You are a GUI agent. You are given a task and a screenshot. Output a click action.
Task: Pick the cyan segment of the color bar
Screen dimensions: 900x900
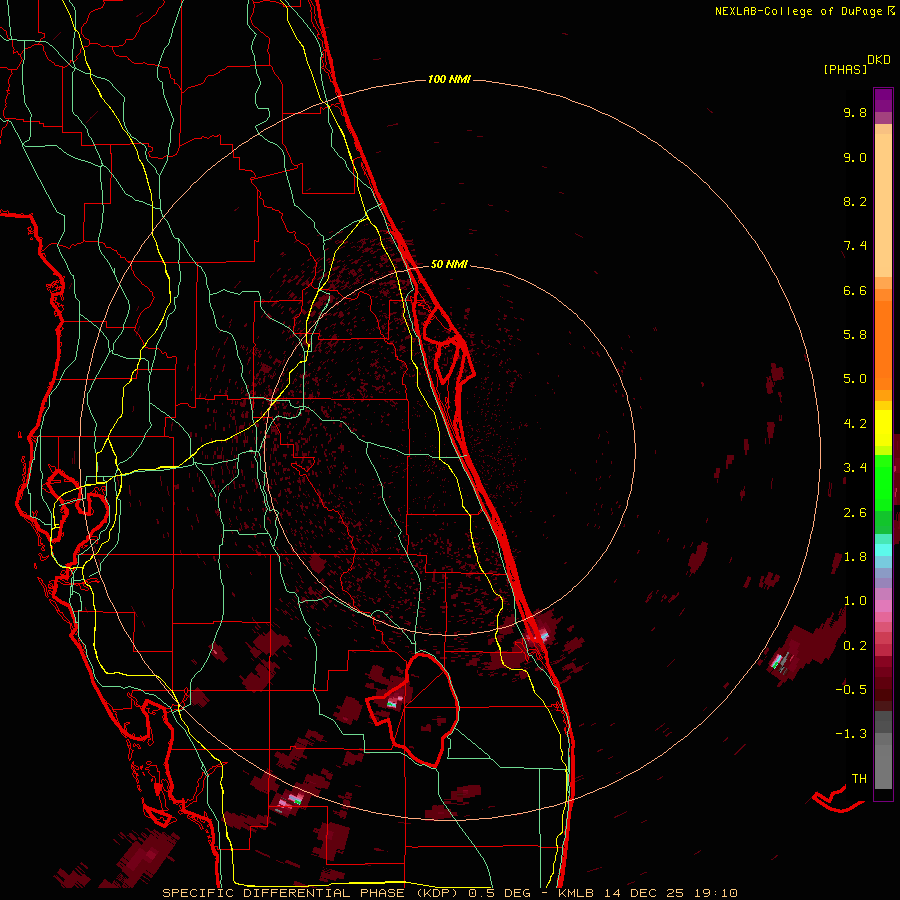click(883, 549)
